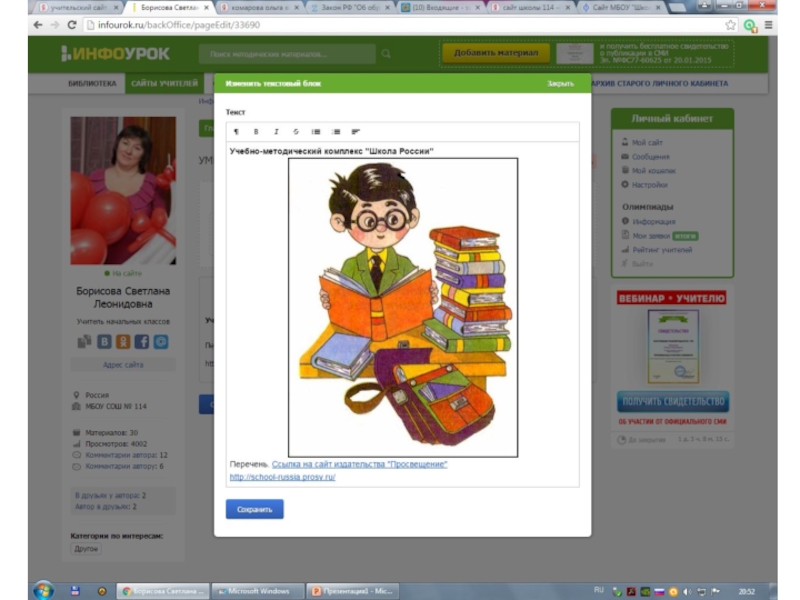Image resolution: width=800 pixels, height=600 pixels.
Task: Click the documents share icon under the profile
Action: coord(84,341)
